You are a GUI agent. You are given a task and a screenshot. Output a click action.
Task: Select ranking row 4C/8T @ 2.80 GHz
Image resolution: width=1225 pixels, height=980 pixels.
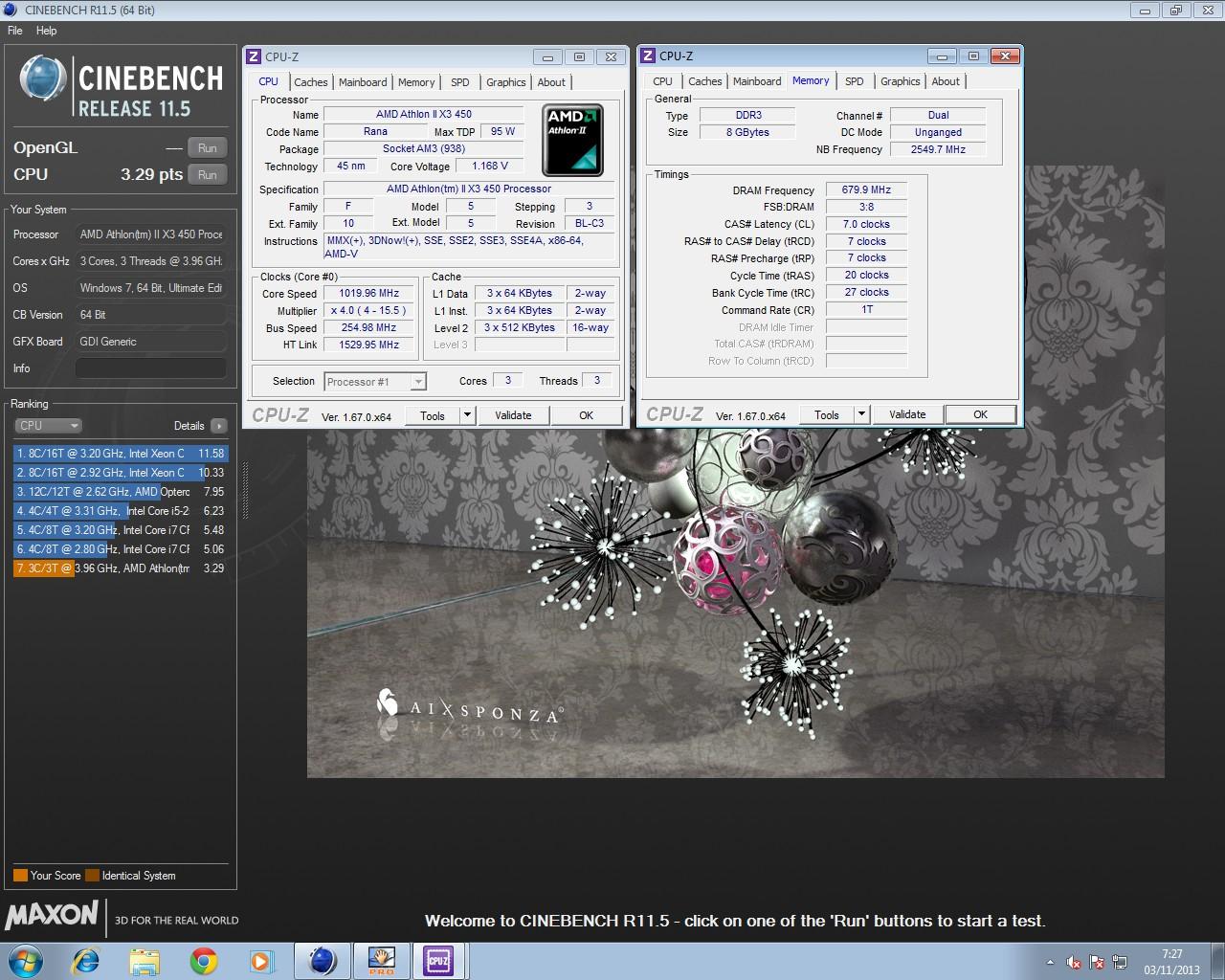tap(121, 549)
